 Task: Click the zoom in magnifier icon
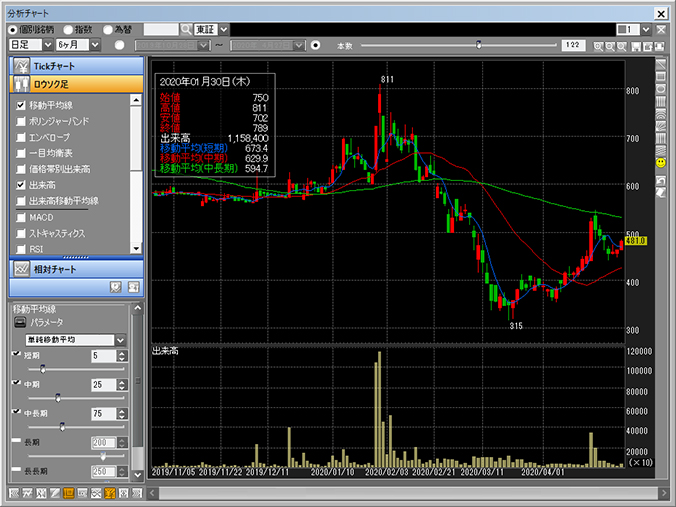[598, 46]
